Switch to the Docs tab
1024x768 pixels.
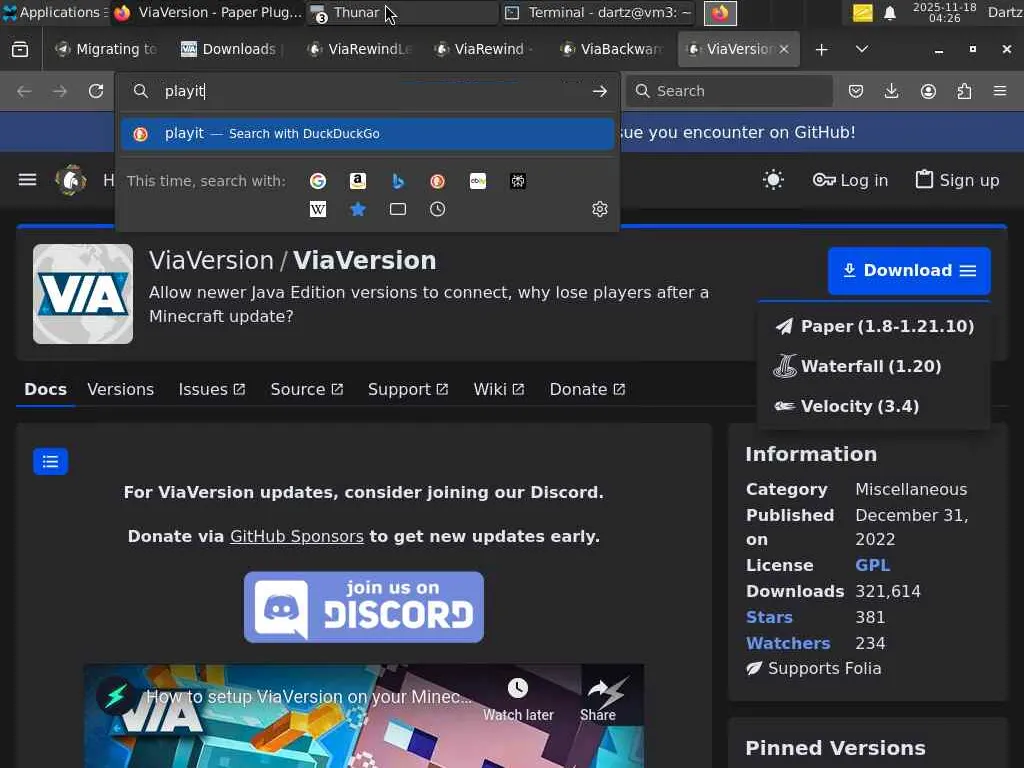(x=46, y=389)
